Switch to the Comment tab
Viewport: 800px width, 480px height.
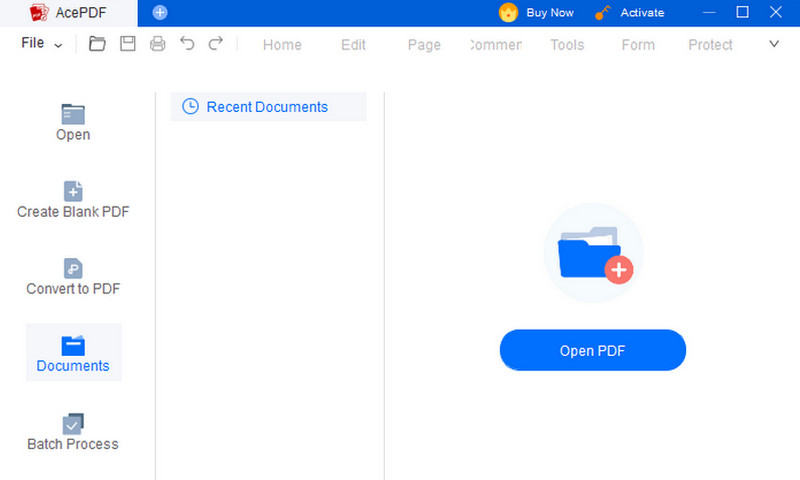pos(495,45)
